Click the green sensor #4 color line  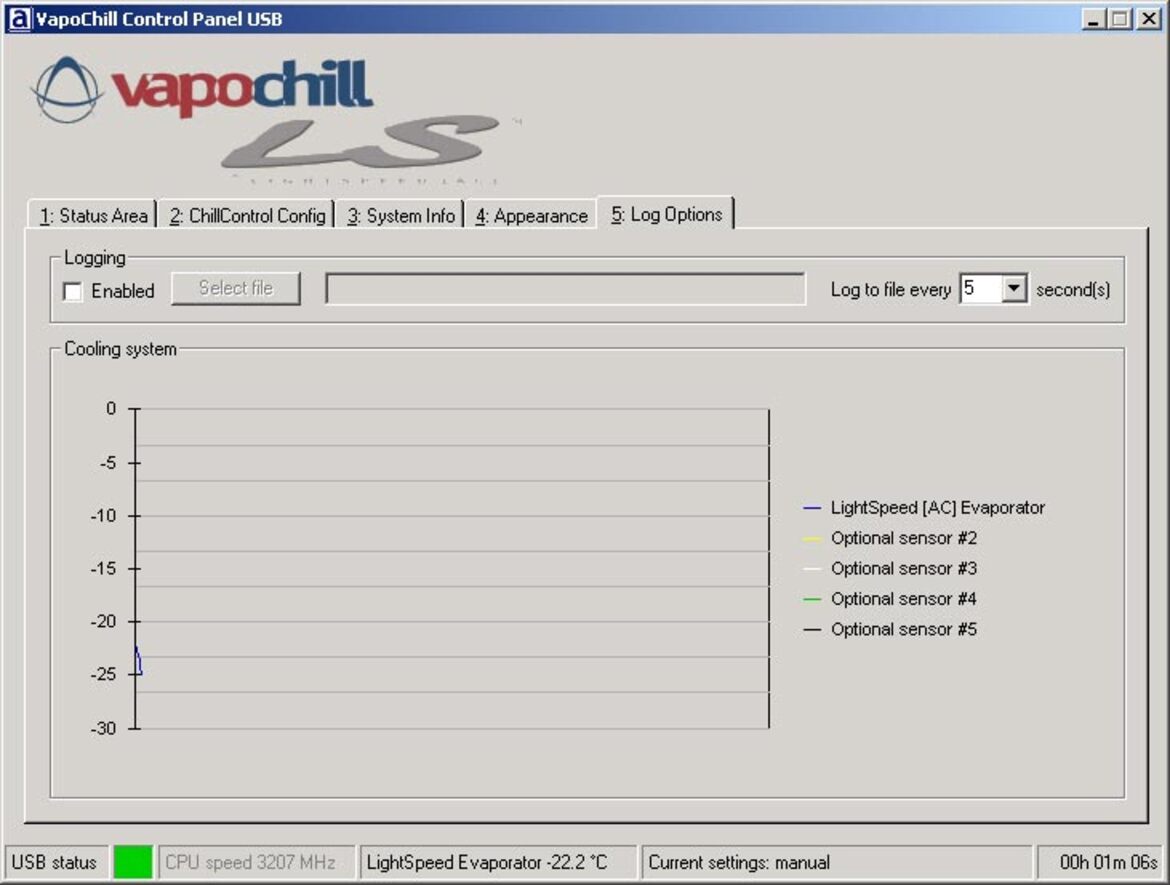[x=812, y=599]
